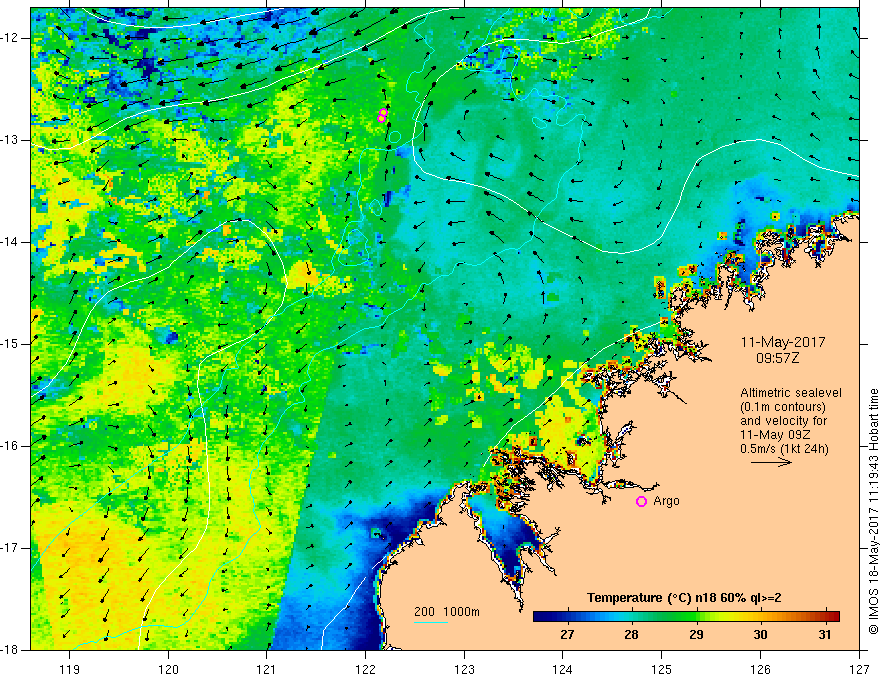Click the longitude axis label 127

click(859, 669)
